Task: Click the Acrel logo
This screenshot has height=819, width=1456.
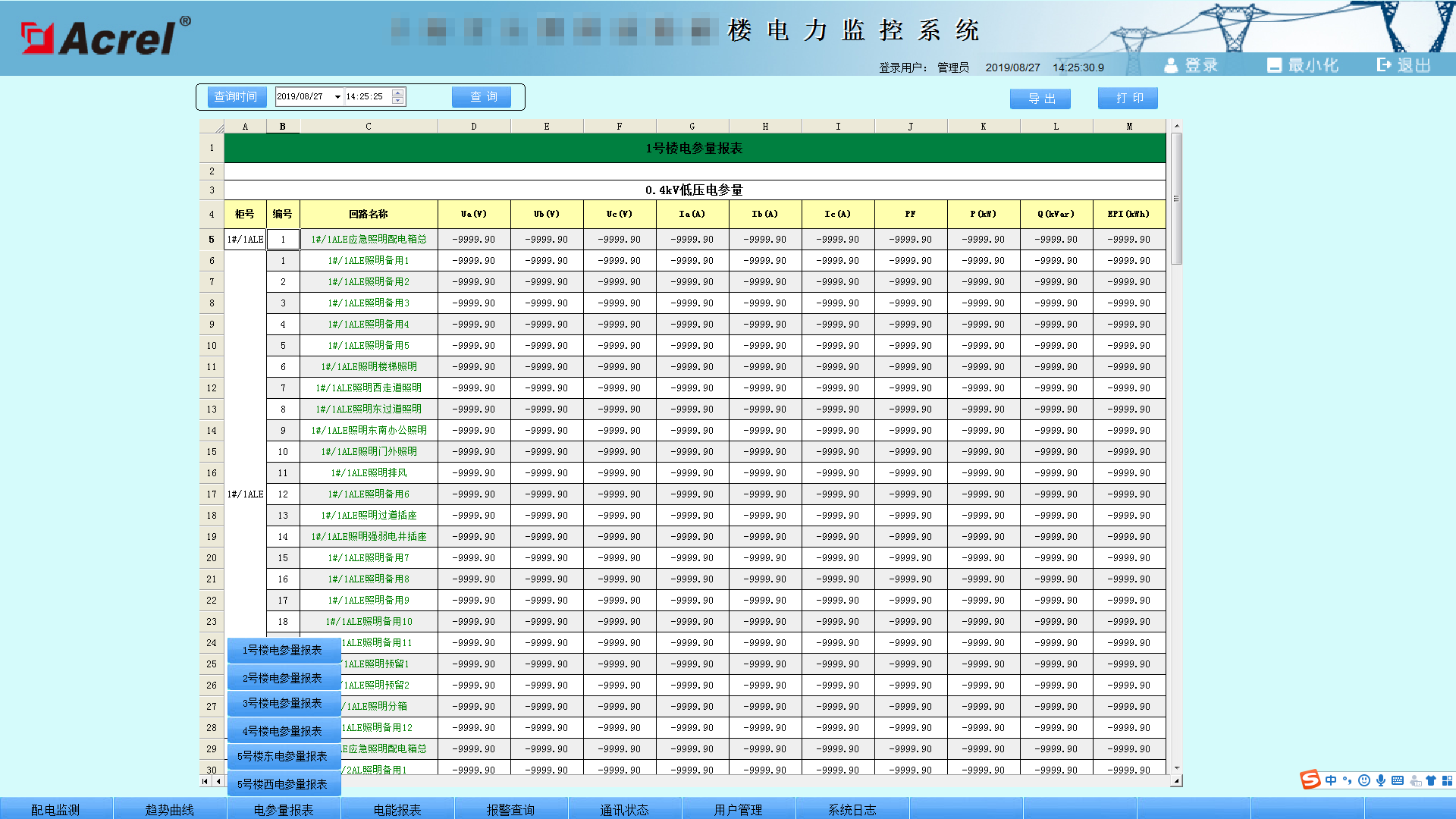Action: [x=105, y=36]
